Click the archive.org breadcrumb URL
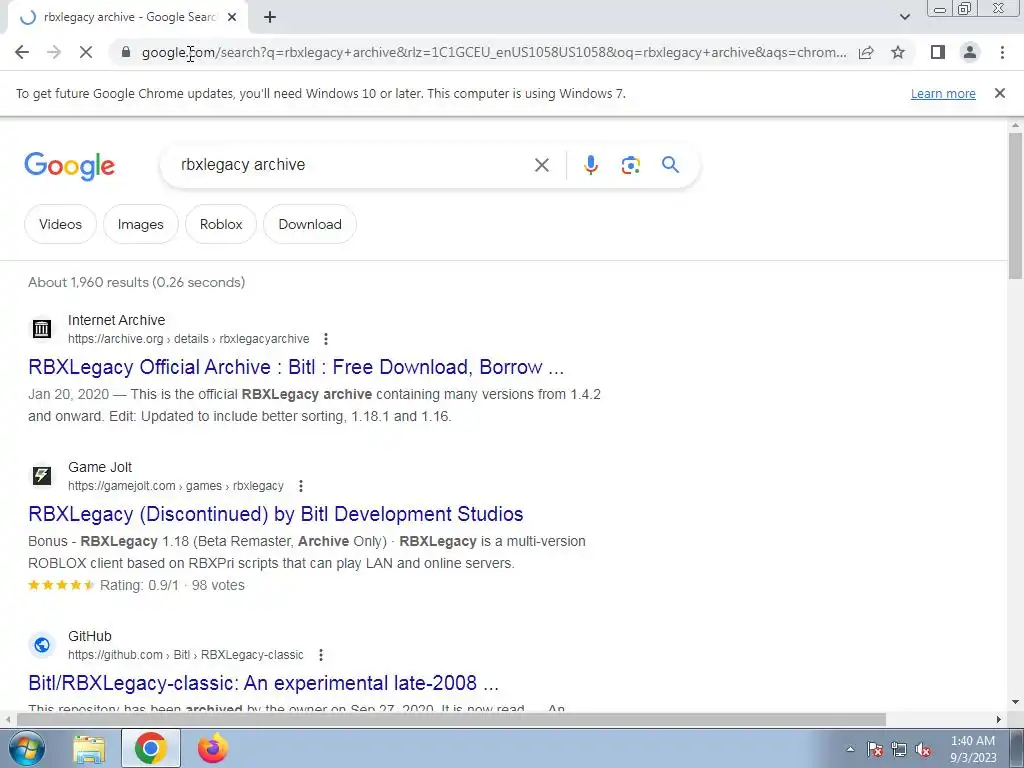This screenshot has height=768, width=1024. click(189, 339)
